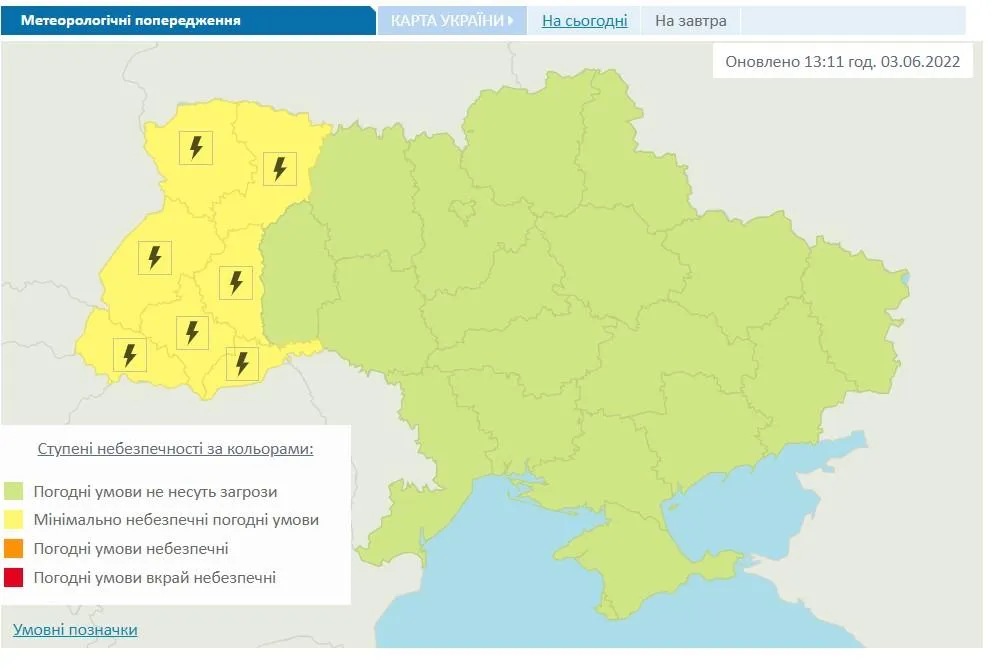Select the thunderstorm icon over Rivne region
The width and height of the screenshot is (991, 670).
point(279,168)
